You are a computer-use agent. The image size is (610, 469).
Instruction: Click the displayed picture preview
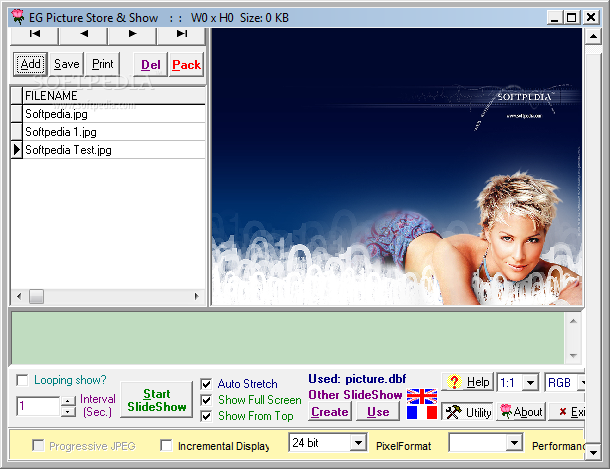397,166
